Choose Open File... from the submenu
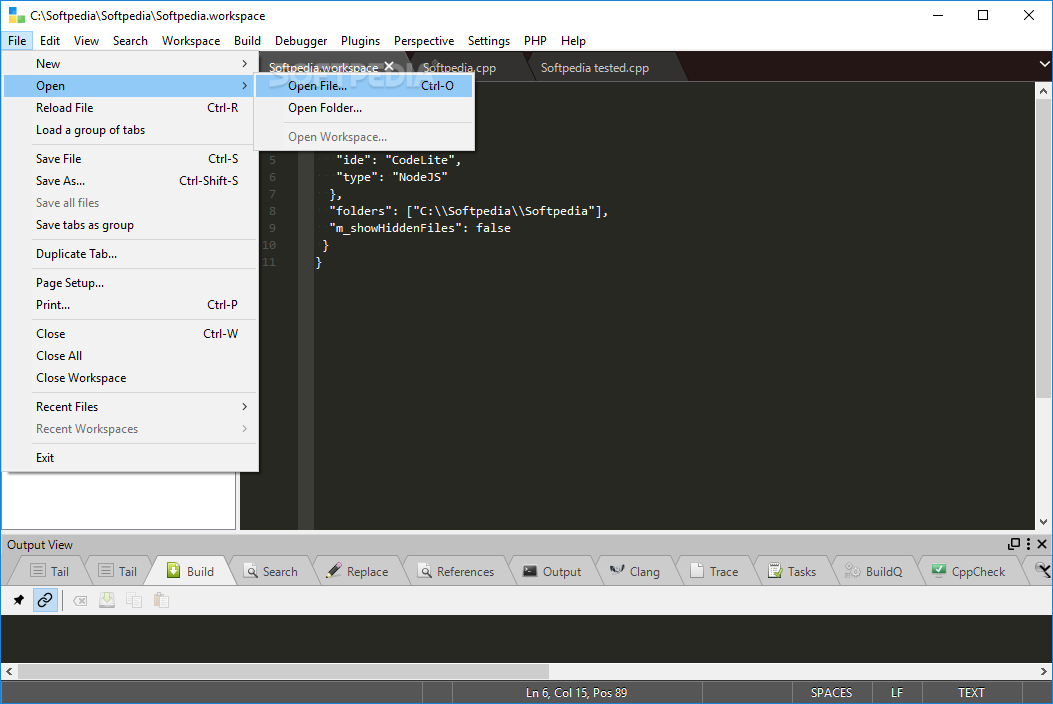This screenshot has height=704, width=1053. pyautogui.click(x=364, y=85)
